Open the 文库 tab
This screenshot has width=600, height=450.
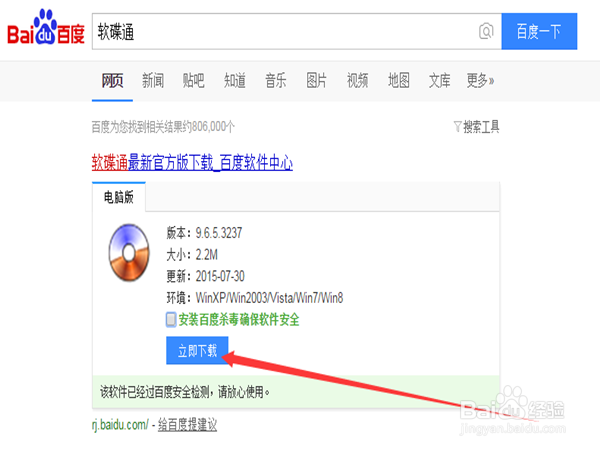tap(439, 81)
